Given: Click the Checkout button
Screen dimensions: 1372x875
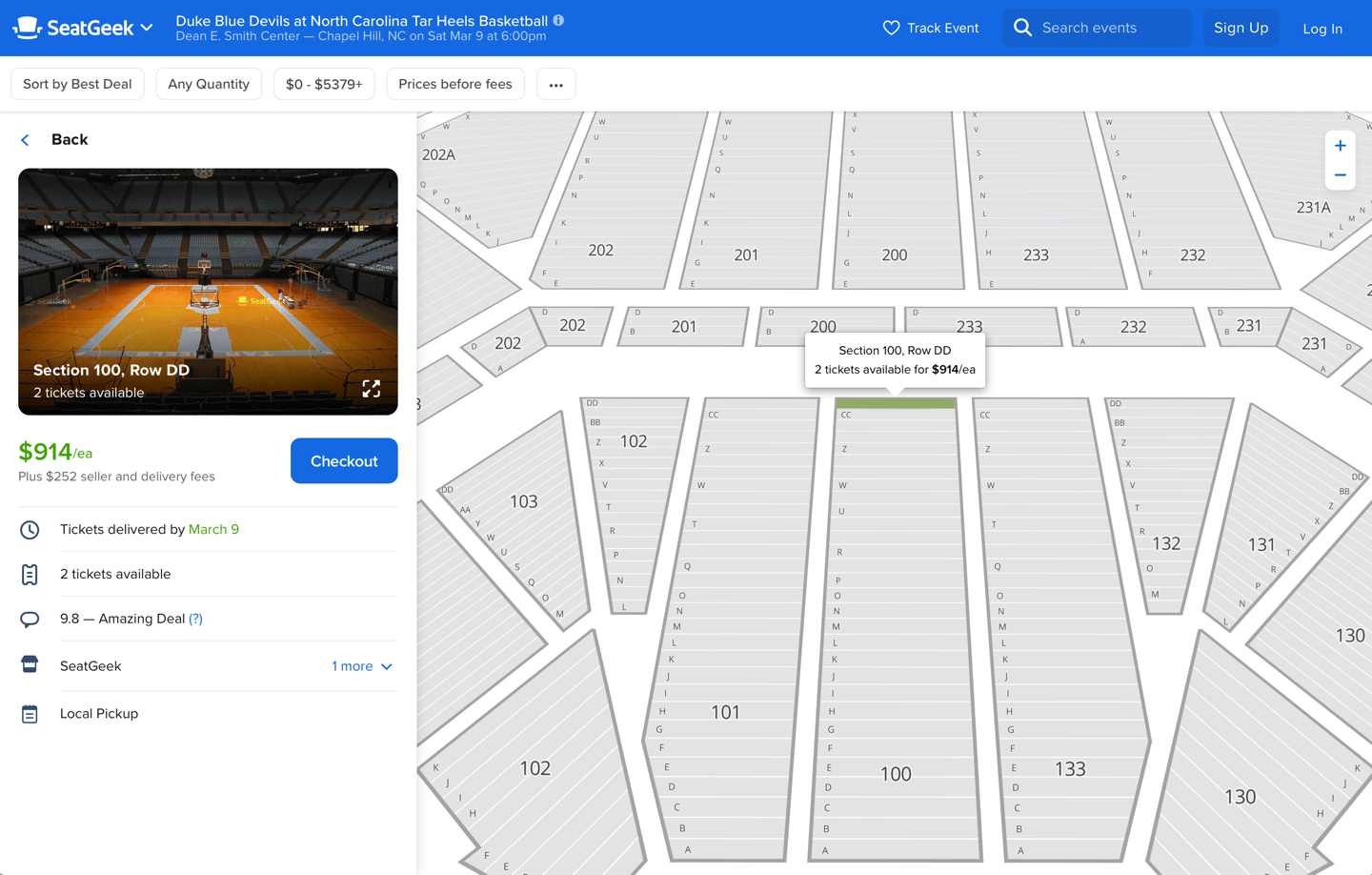Looking at the screenshot, I should coord(344,460).
